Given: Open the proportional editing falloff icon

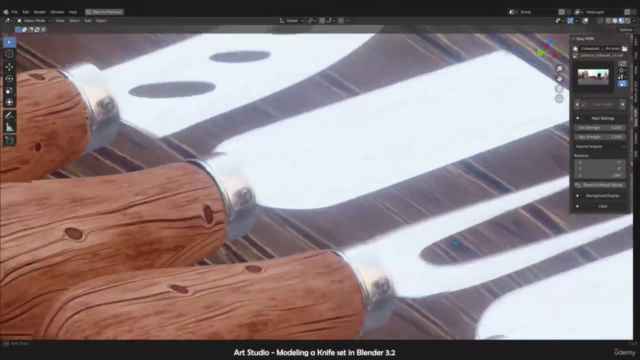Looking at the screenshot, I should 348,20.
